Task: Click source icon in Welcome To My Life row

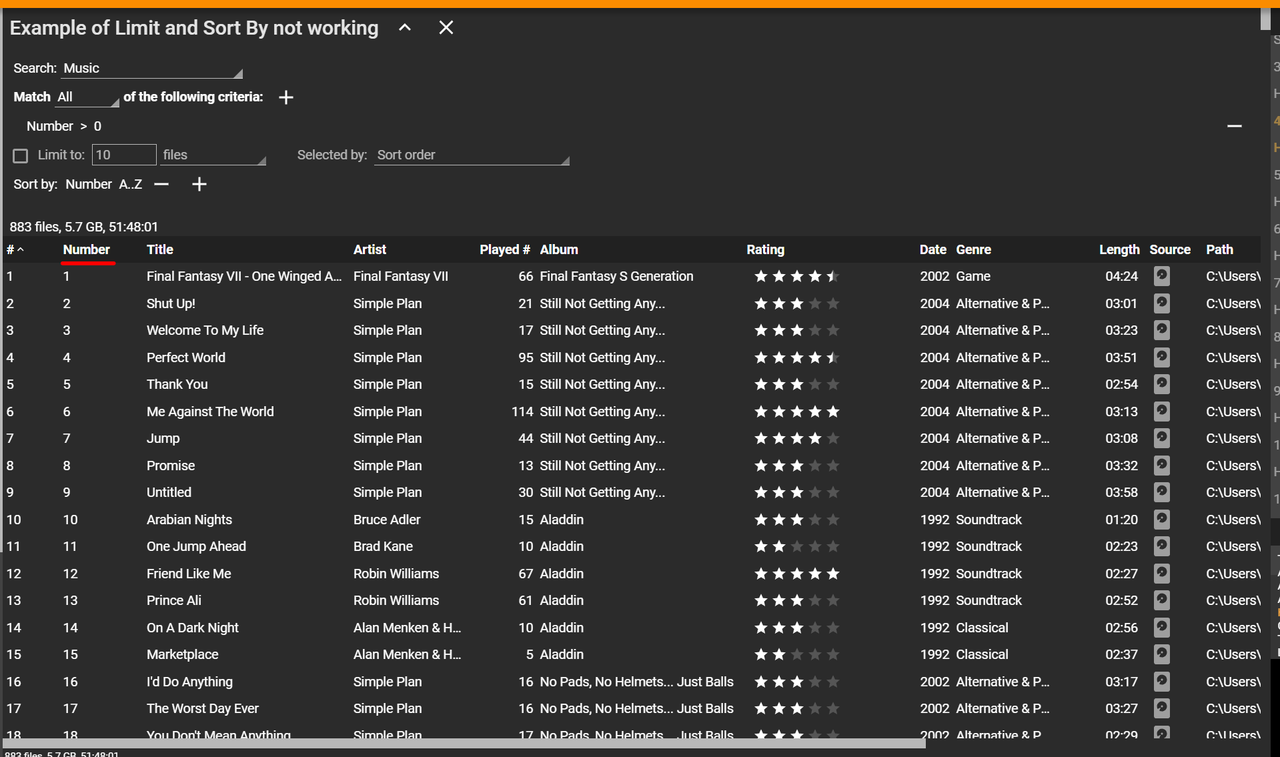Action: tap(1161, 330)
